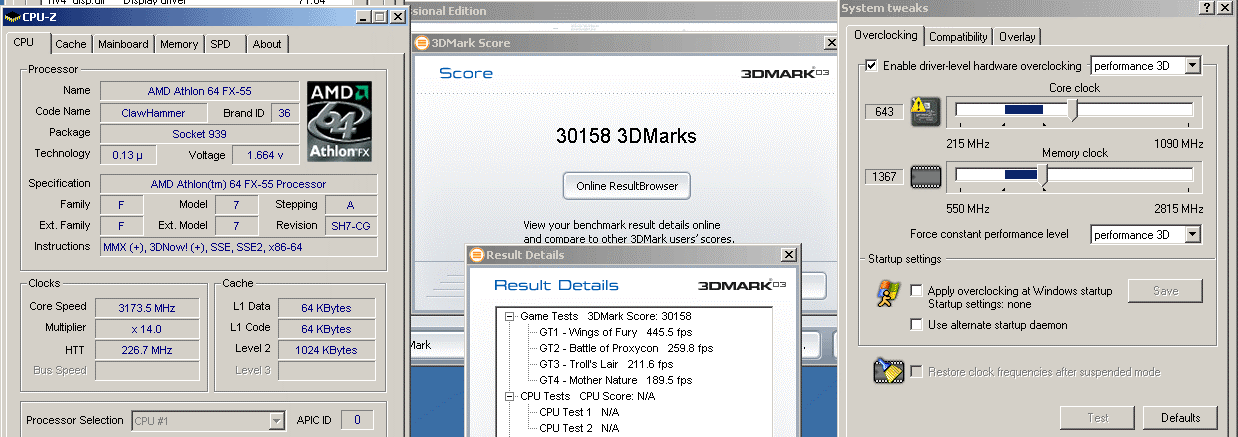Click the 30158 3DMarks score text
Screen dimensions: 1238x437
pos(626,136)
